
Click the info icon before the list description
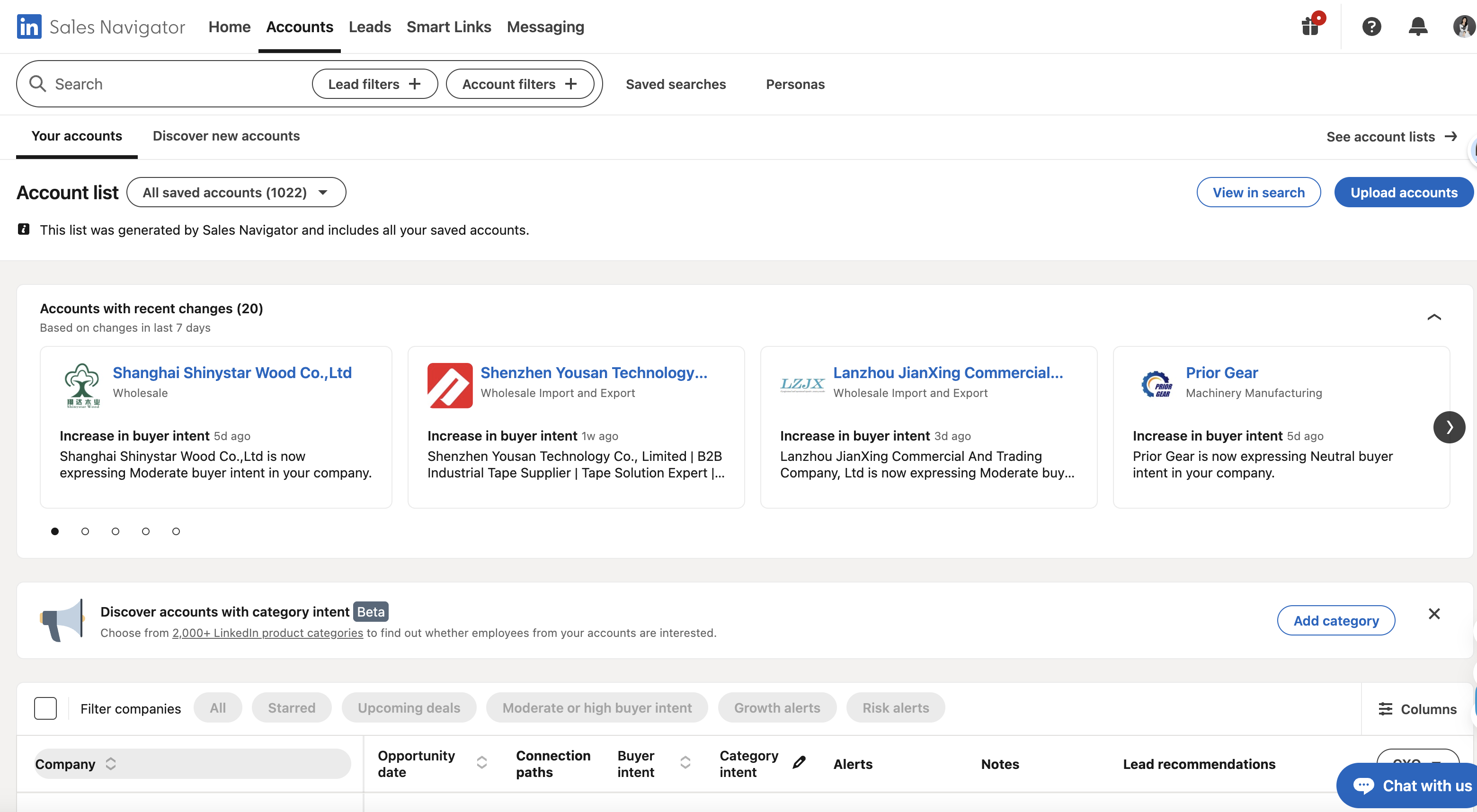coord(24,229)
